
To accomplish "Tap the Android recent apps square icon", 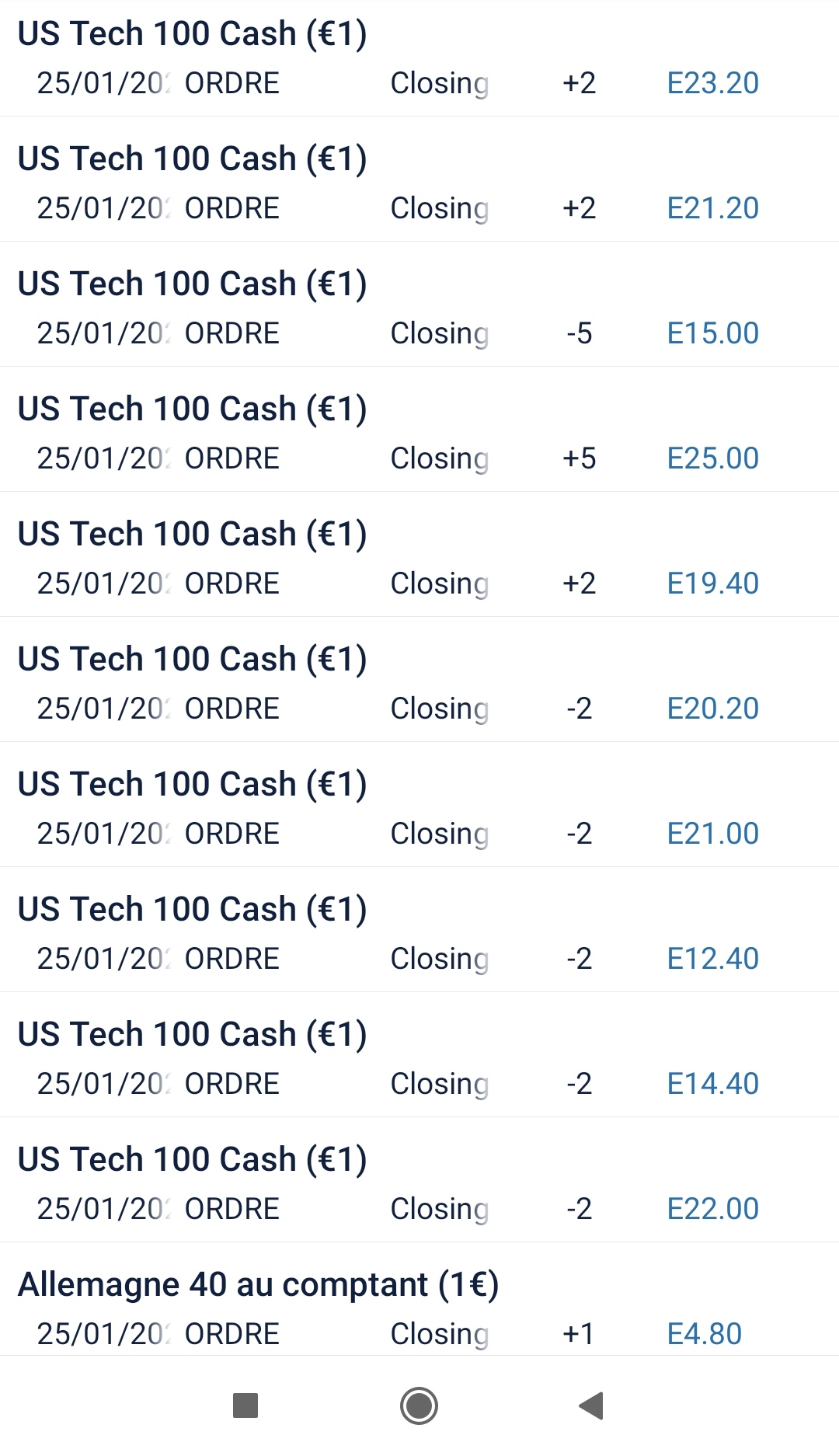I will pyautogui.click(x=245, y=1405).
